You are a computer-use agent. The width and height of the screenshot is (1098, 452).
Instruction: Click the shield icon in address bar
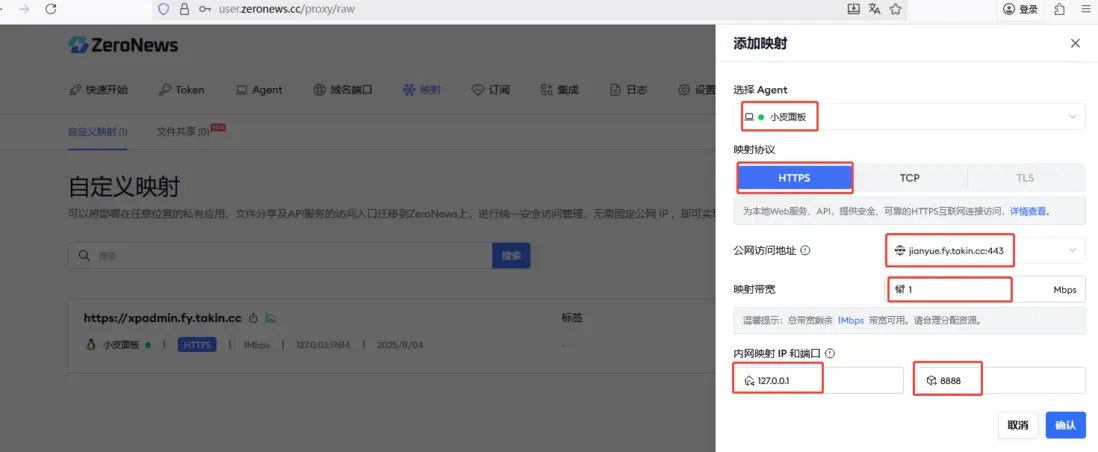point(163,9)
